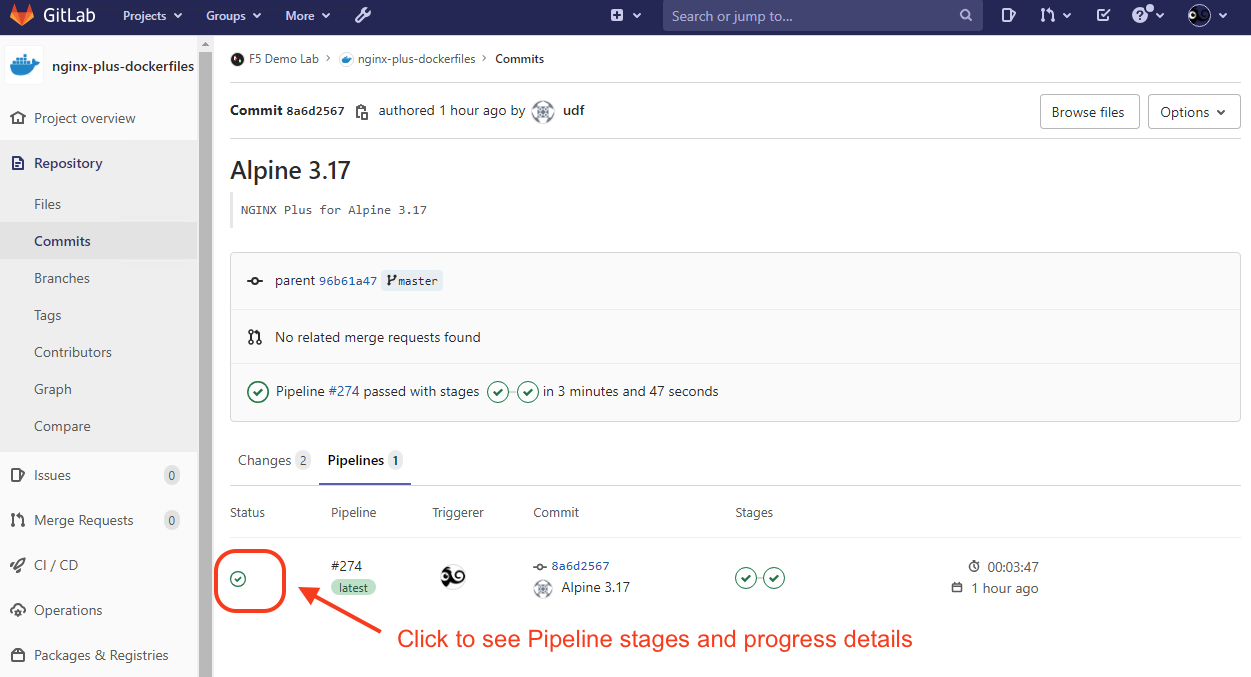Screen dimensions: 1251x677
Task: Click the second stage icon in pipeline summary
Action: [528, 392]
